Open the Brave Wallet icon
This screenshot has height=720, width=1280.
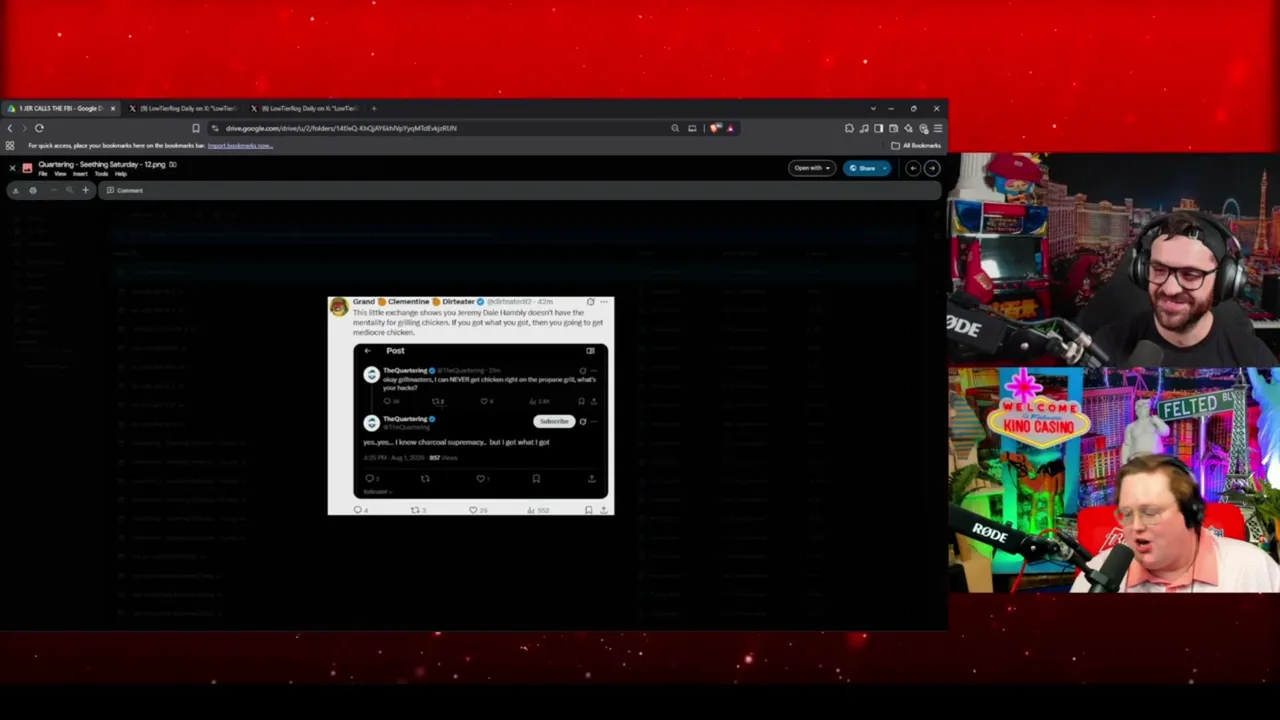[893, 128]
